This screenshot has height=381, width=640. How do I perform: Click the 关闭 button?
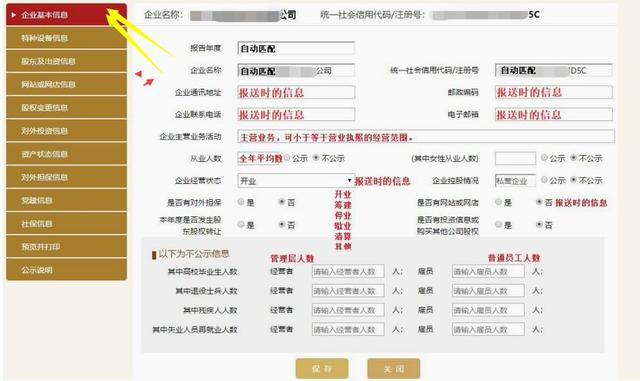pos(393,369)
